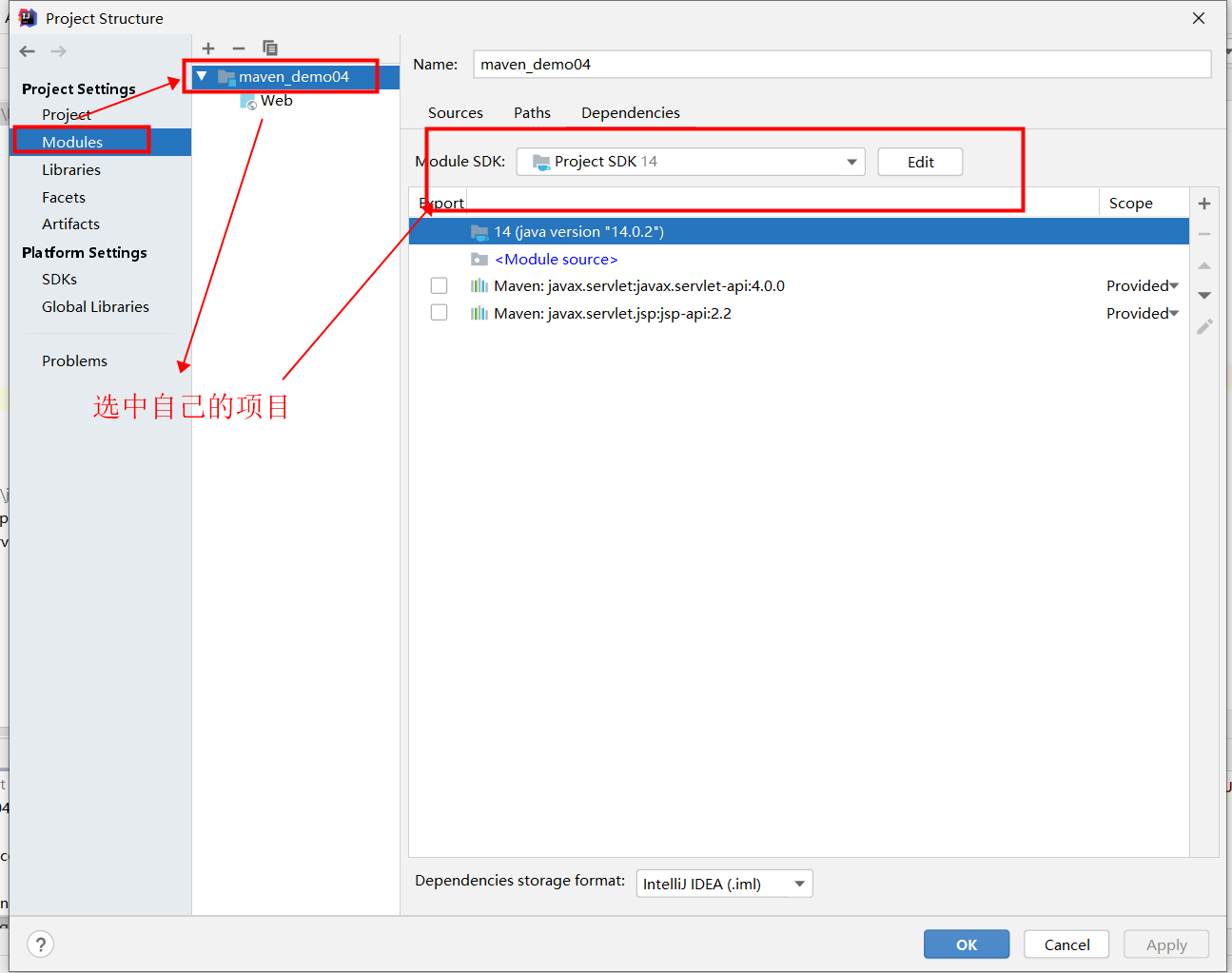Viewport: 1232px width, 973px height.
Task: Add a new module with plus icon
Action: tap(208, 49)
